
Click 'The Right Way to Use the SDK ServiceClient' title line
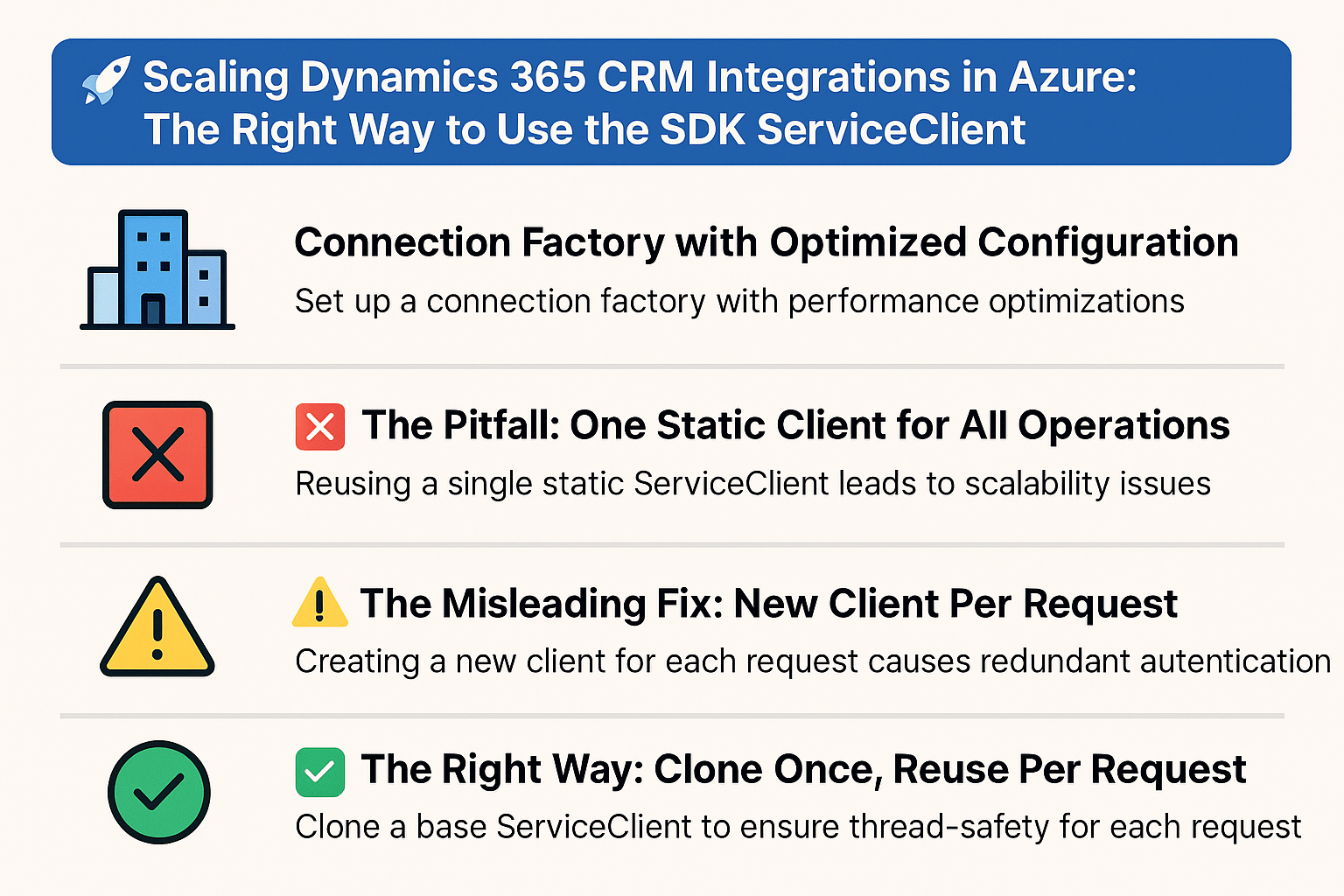(584, 130)
